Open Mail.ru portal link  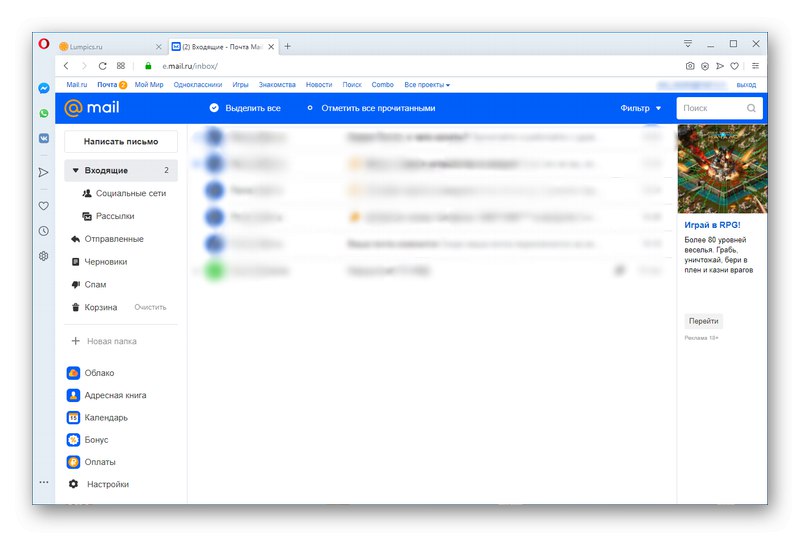pos(77,85)
